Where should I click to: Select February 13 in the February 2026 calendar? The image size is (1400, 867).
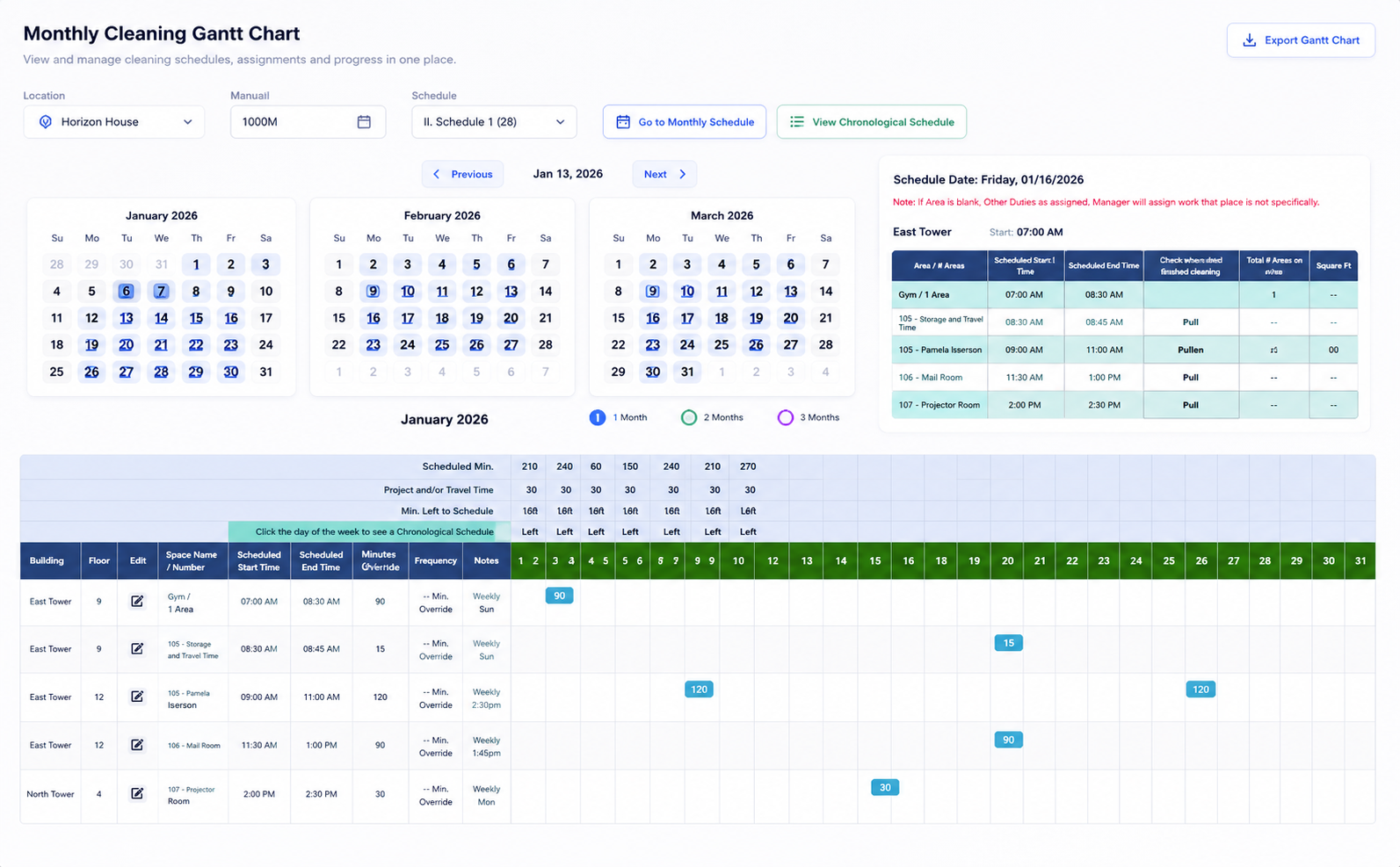[511, 291]
